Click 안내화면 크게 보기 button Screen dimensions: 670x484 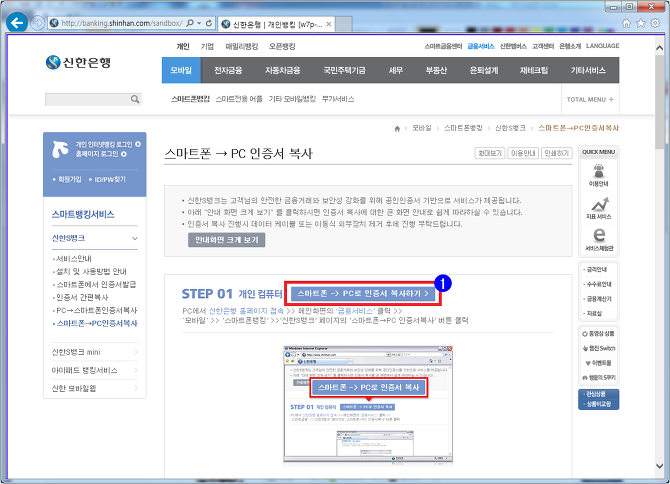click(x=226, y=240)
